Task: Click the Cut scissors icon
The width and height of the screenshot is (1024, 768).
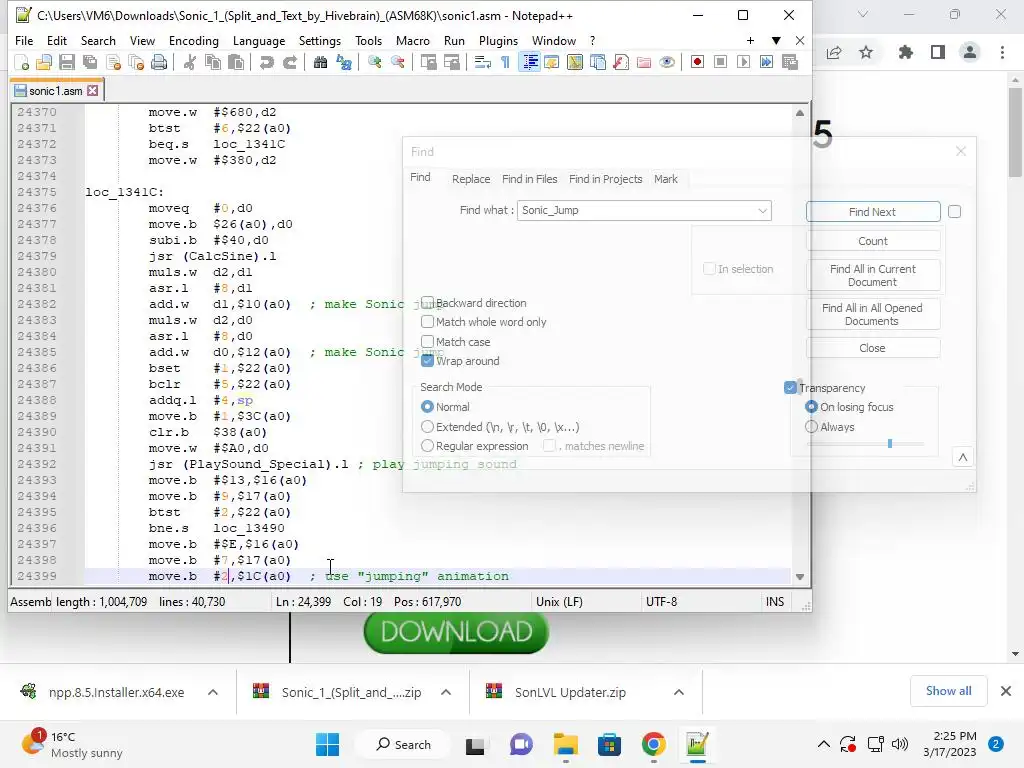Action: 190,62
